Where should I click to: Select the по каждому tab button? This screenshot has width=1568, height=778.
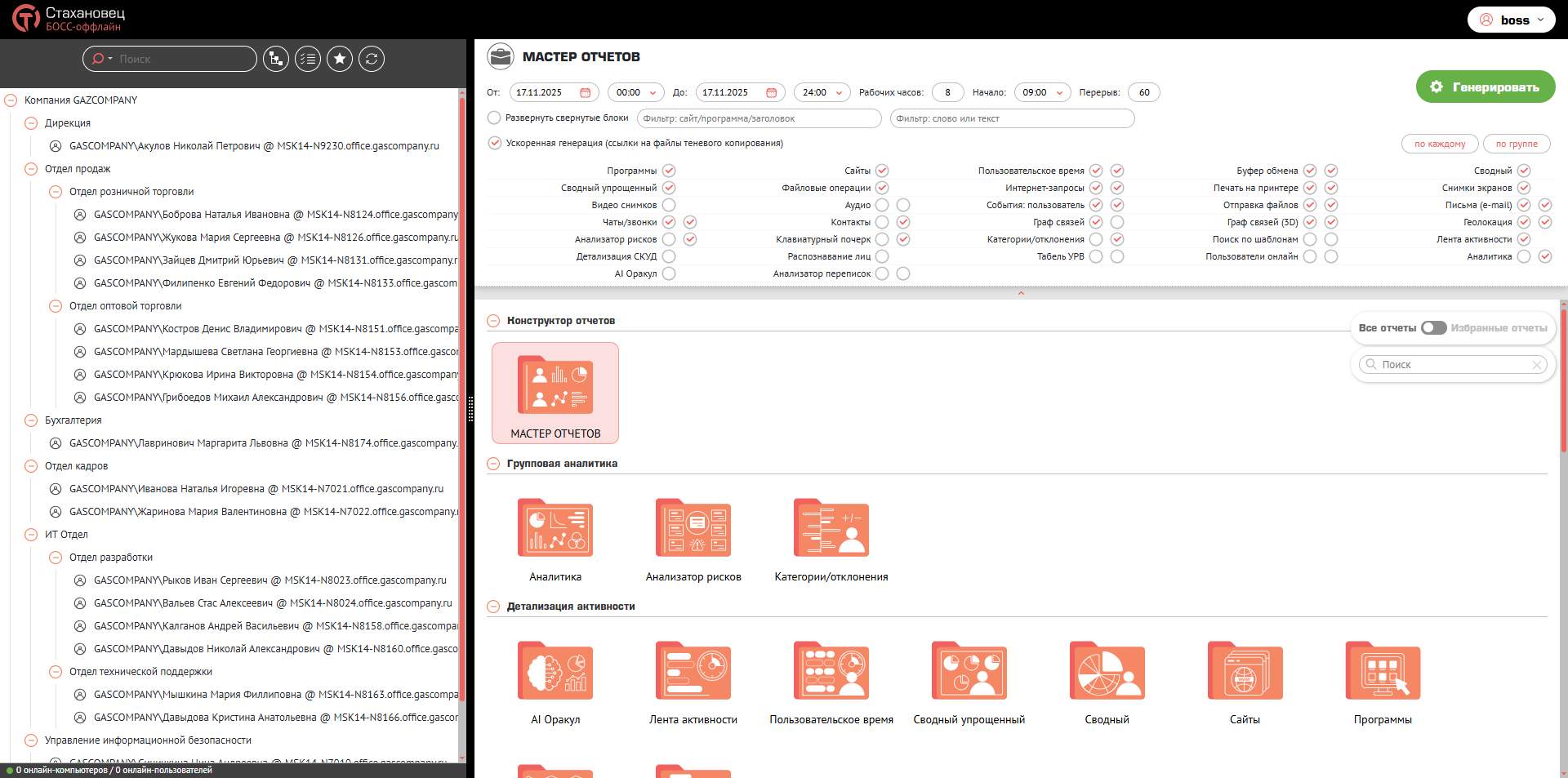pos(1440,144)
